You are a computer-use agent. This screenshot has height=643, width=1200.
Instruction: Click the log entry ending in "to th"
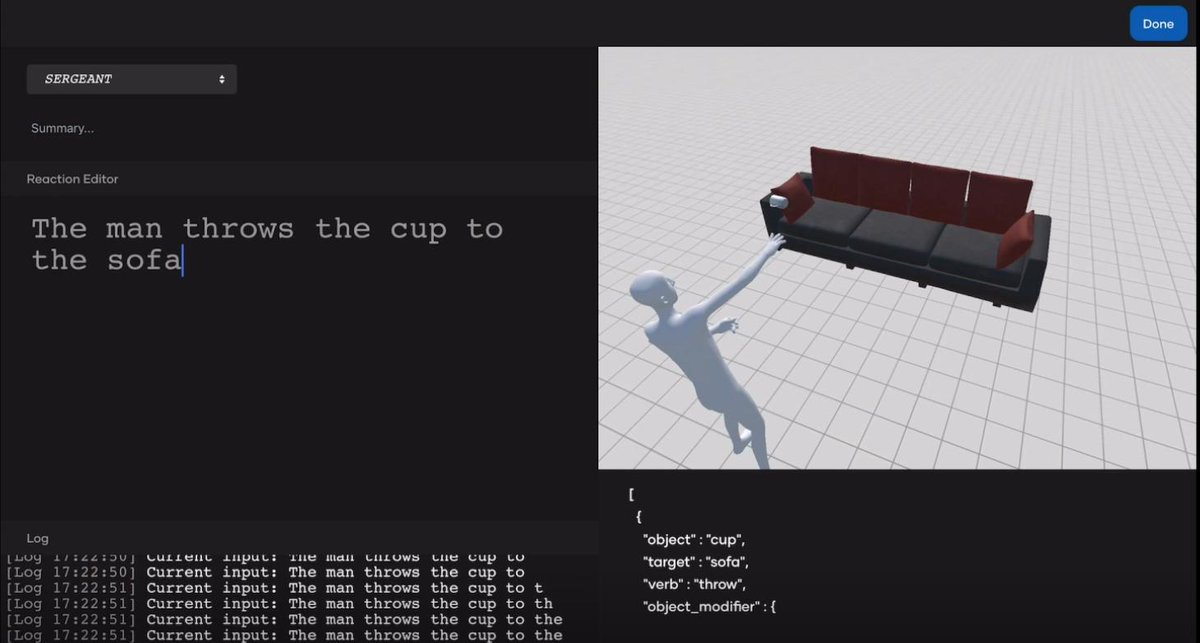click(280, 604)
